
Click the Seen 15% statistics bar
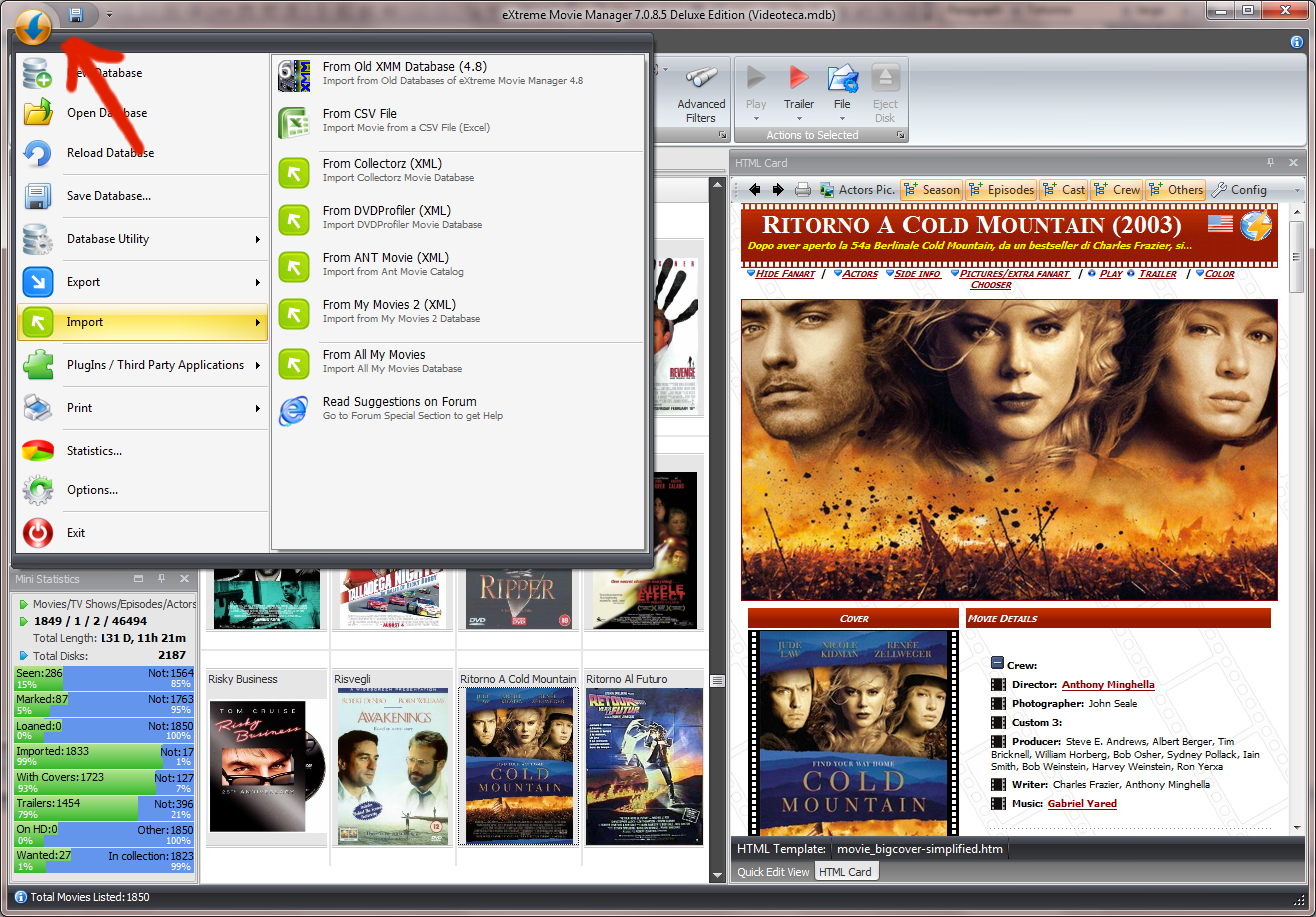[105, 678]
